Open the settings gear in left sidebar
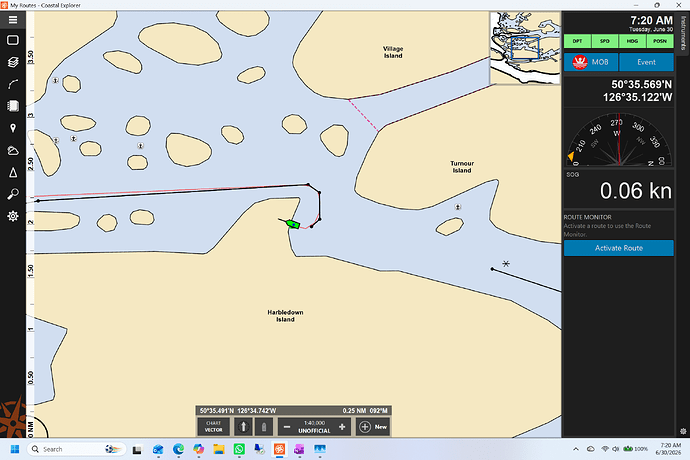 tap(13, 216)
